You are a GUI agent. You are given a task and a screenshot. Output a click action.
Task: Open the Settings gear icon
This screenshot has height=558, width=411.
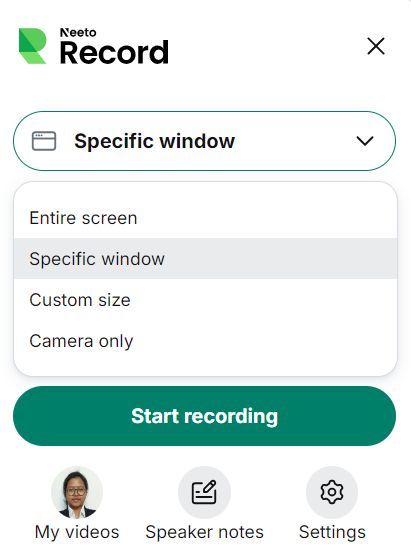[x=332, y=492]
